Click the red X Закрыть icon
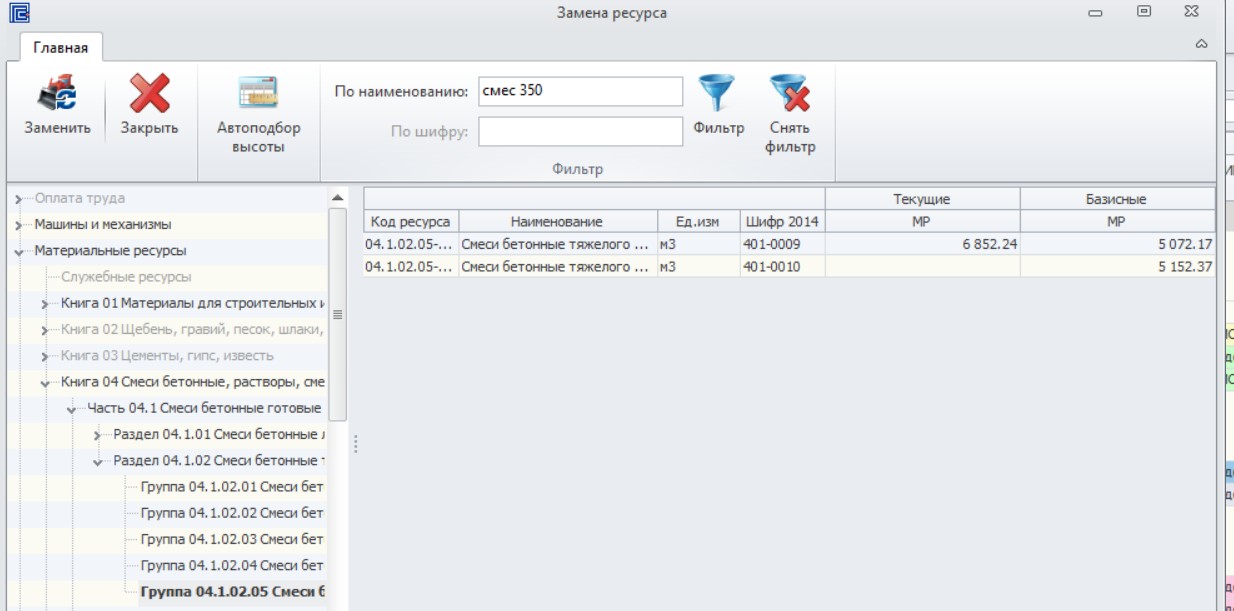Image resolution: width=1234 pixels, height=611 pixels. point(150,94)
